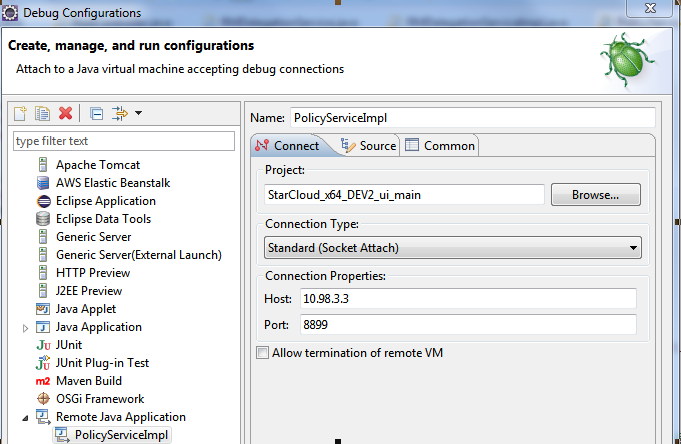Select the Eclipse Application icon
The height and width of the screenshot is (444, 681).
[x=44, y=201]
